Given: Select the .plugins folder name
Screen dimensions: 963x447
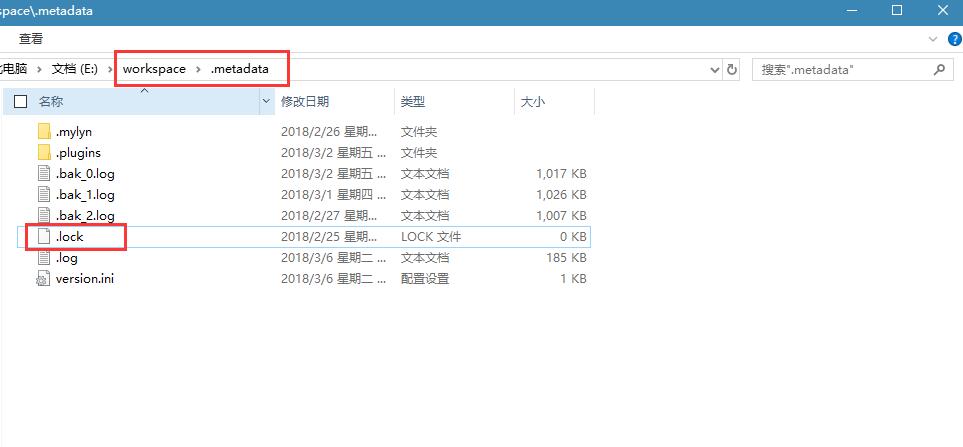Looking at the screenshot, I should tap(78, 152).
